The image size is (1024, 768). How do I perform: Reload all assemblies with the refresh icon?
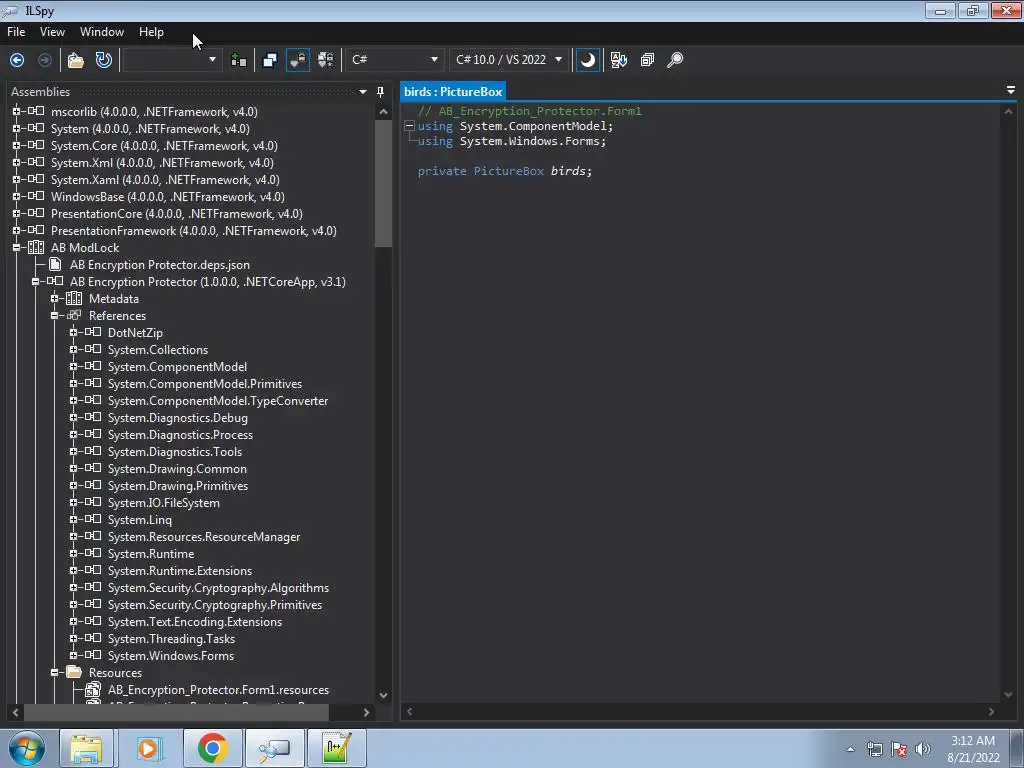pyautogui.click(x=104, y=60)
